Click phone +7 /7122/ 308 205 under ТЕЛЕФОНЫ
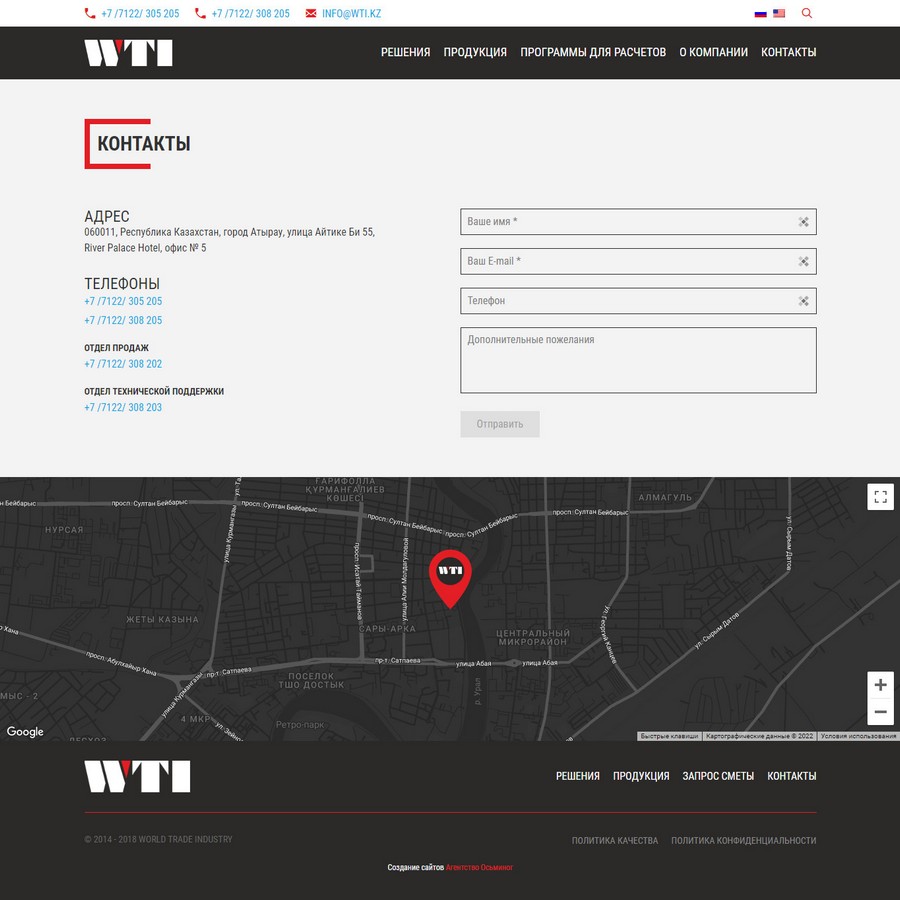Image resolution: width=900 pixels, height=900 pixels. coord(123,320)
